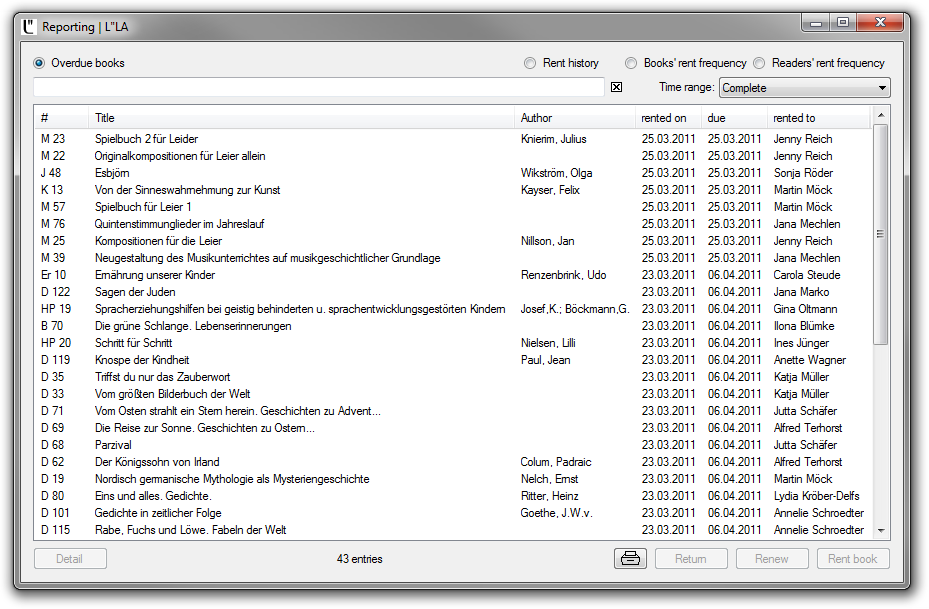929x609 pixels.
Task: Select the Overdue books radio button
Action: pyautogui.click(x=40, y=63)
